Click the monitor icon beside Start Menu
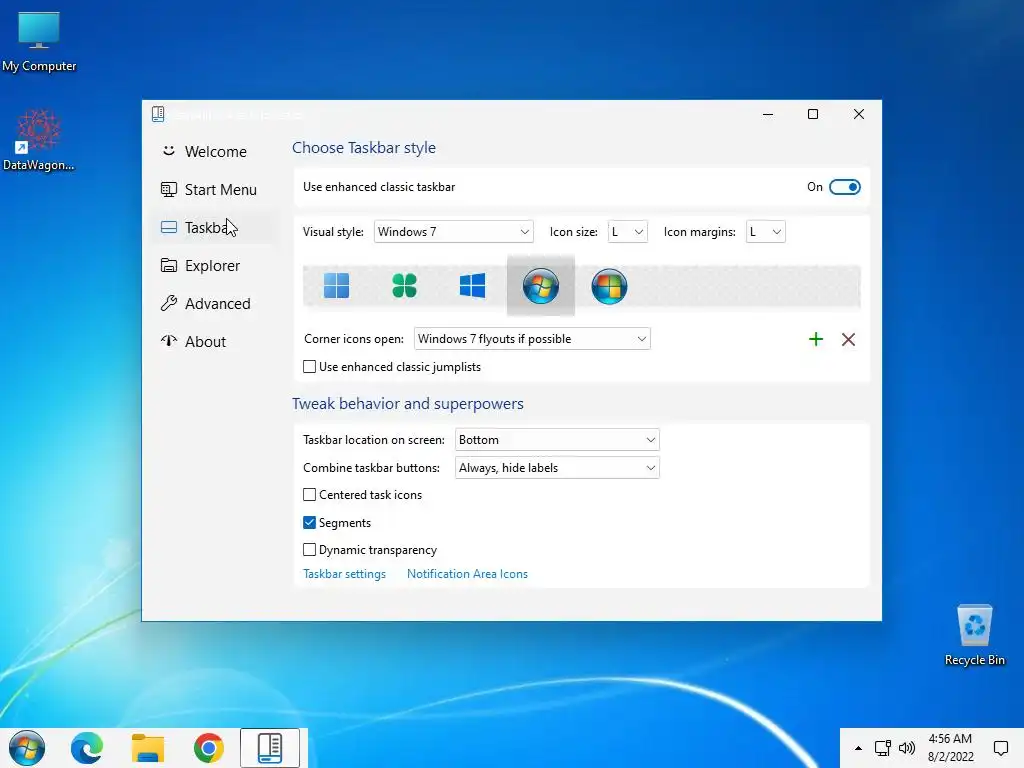The image size is (1024, 768). coord(168,189)
